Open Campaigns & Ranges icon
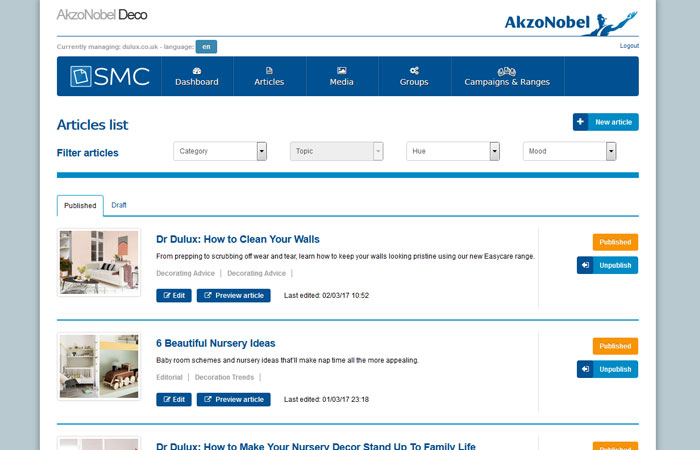Screen dimensions: 700x450 point(507,70)
